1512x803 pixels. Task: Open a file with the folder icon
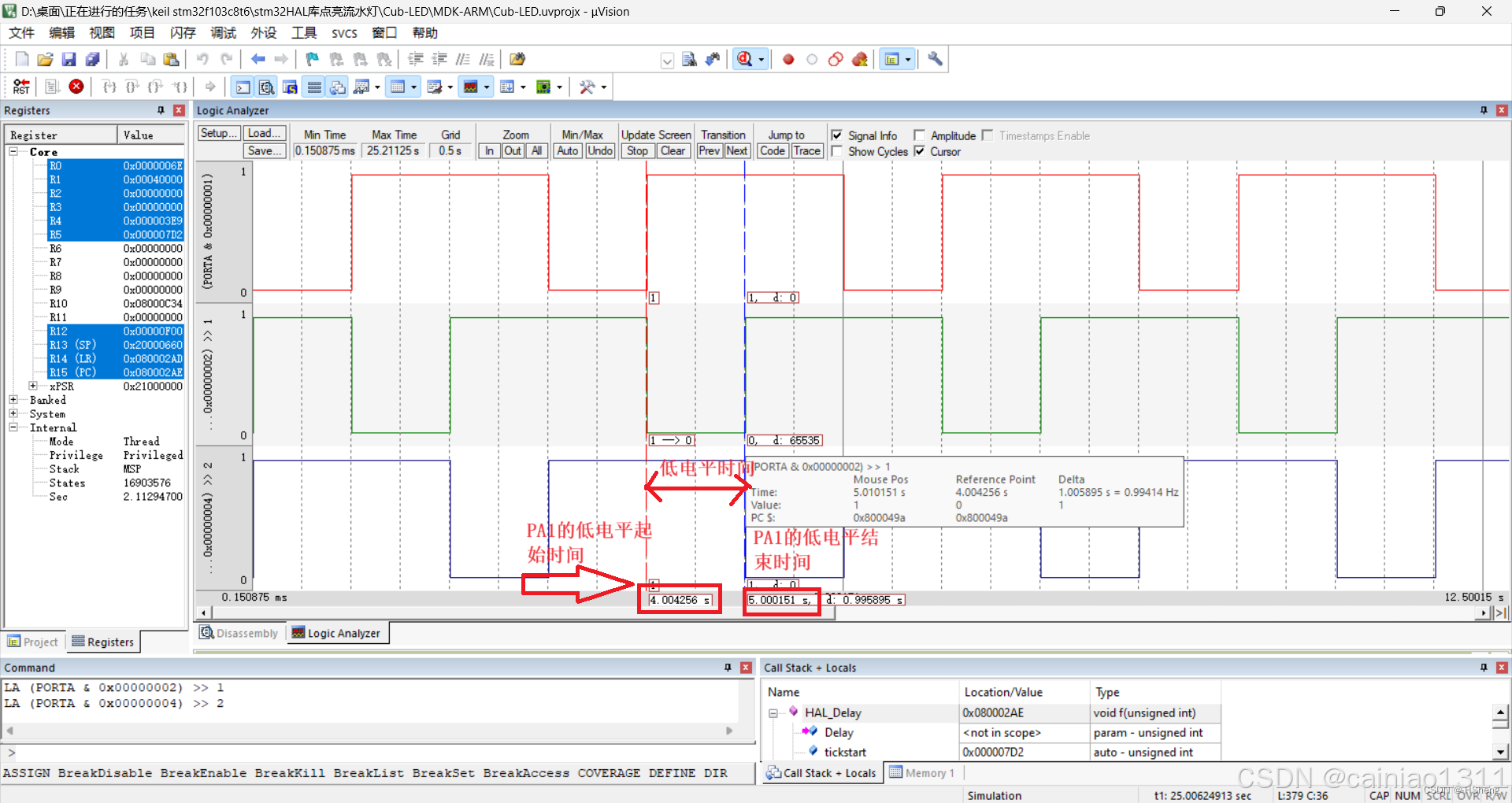[45, 59]
